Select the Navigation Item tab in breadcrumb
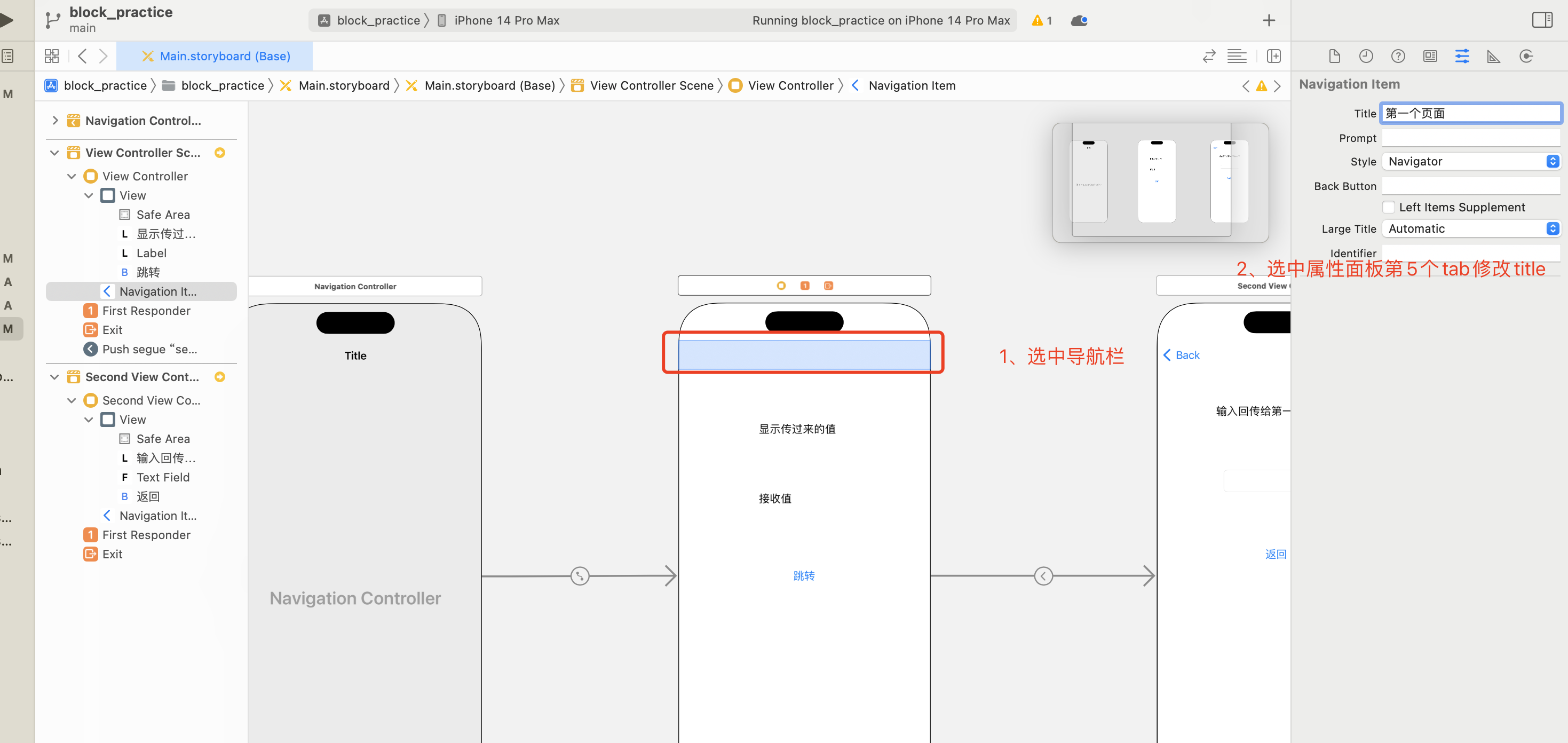 911,85
